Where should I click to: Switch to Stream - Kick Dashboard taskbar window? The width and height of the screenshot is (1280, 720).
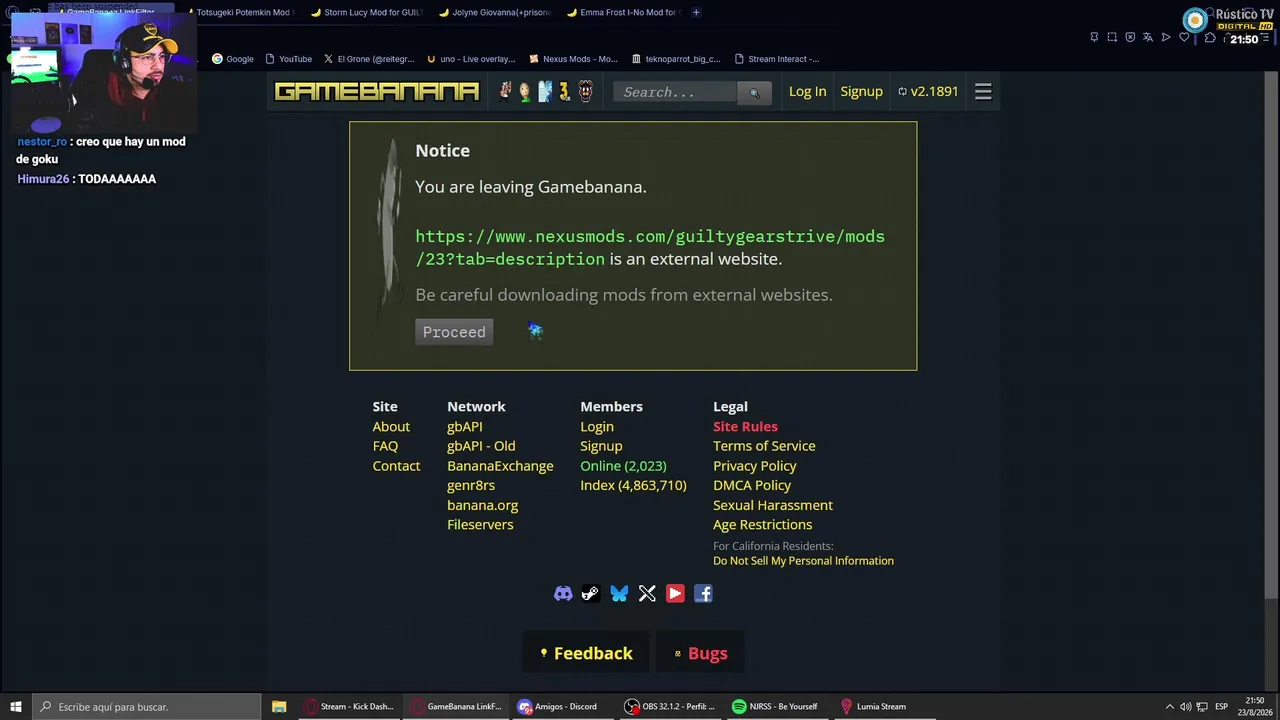pyautogui.click(x=349, y=706)
